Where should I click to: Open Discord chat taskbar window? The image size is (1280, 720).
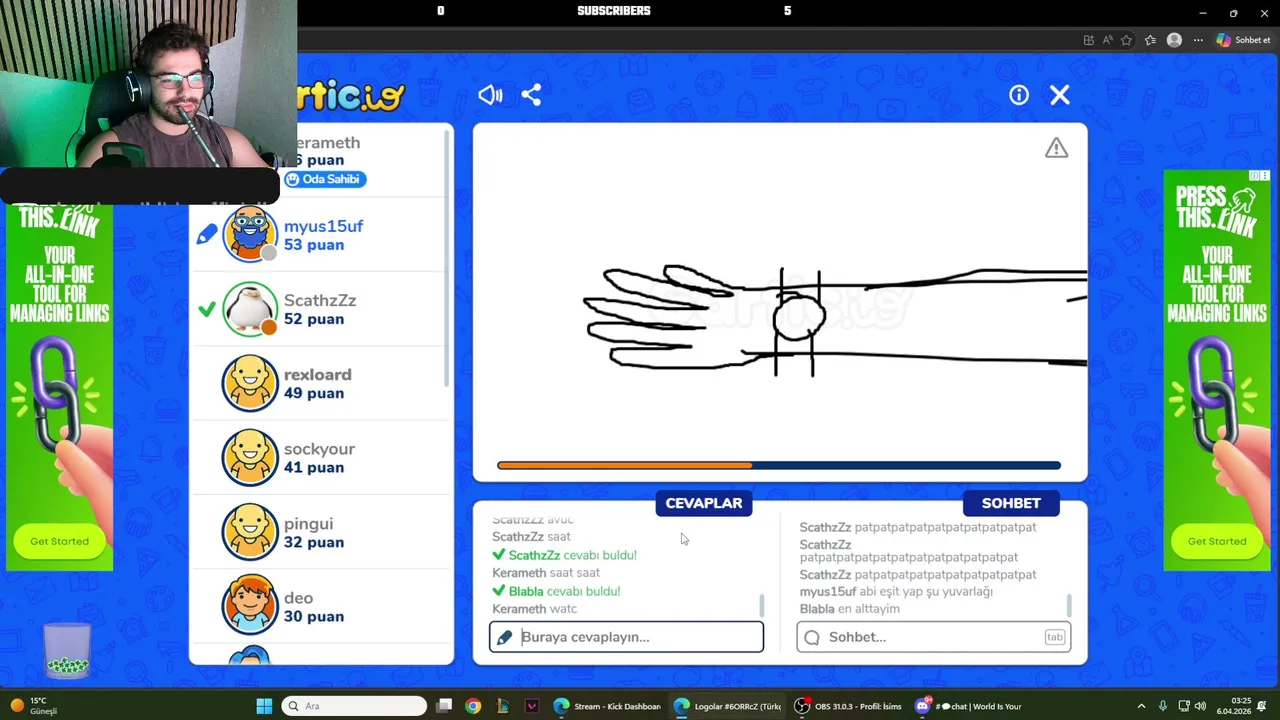coord(968,706)
